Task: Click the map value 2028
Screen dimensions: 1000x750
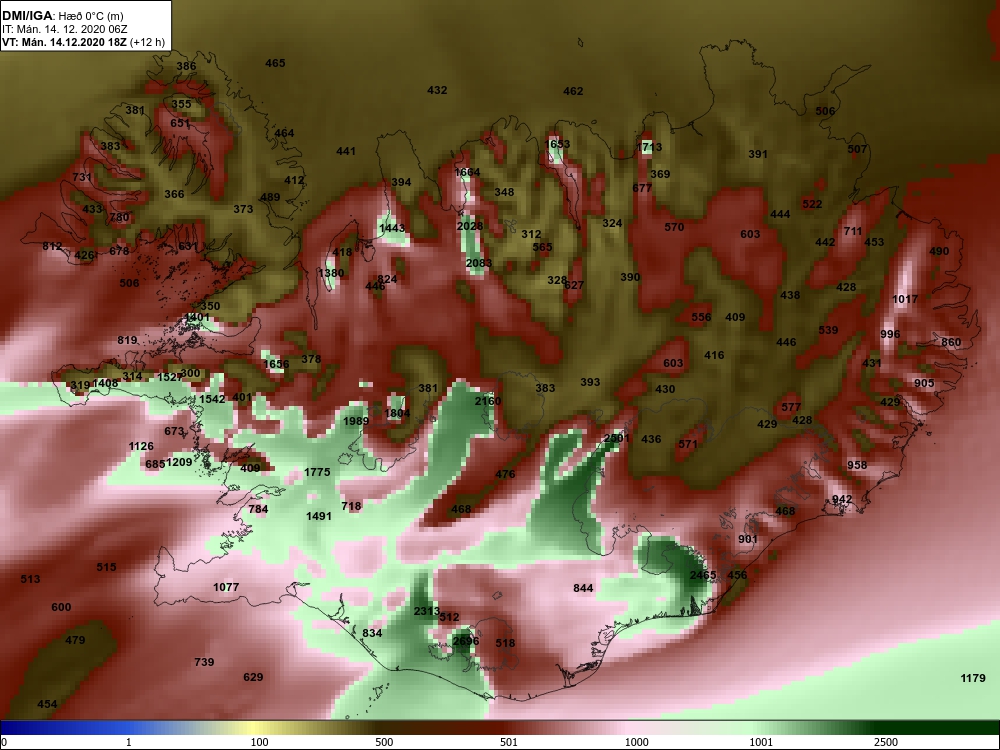Action: (470, 226)
